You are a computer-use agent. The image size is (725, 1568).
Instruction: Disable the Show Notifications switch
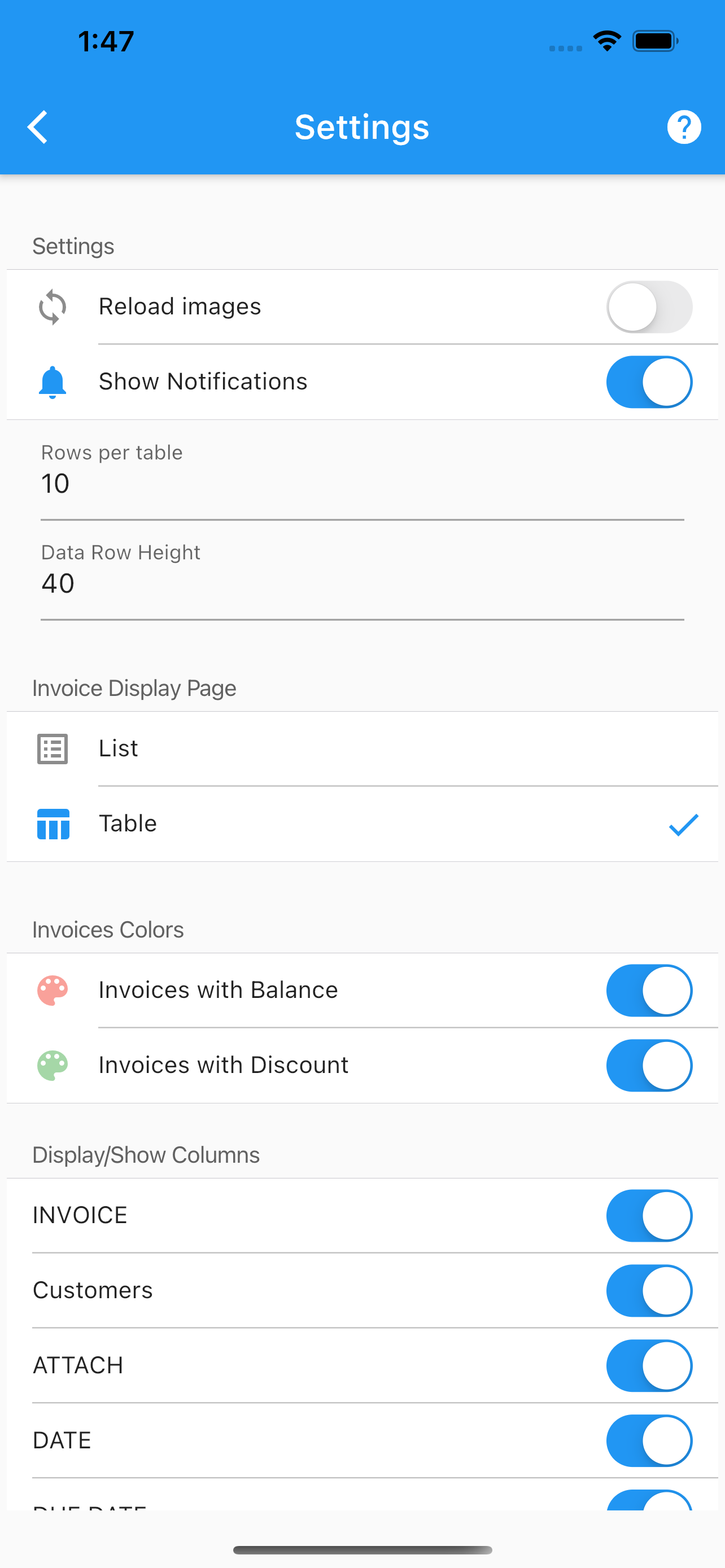(x=649, y=382)
